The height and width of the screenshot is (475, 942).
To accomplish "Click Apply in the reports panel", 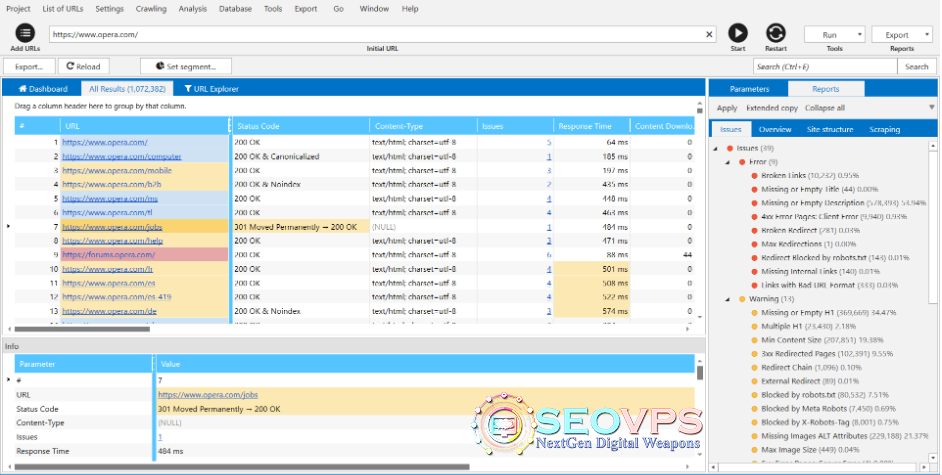I will [x=726, y=108].
